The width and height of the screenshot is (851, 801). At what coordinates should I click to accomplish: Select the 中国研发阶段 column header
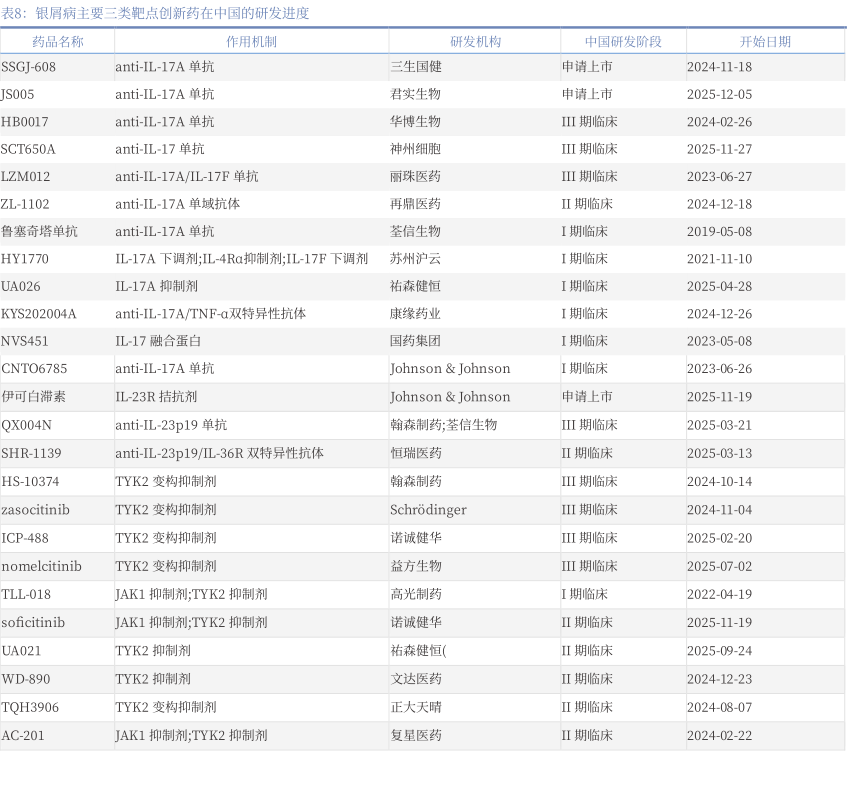tap(622, 42)
